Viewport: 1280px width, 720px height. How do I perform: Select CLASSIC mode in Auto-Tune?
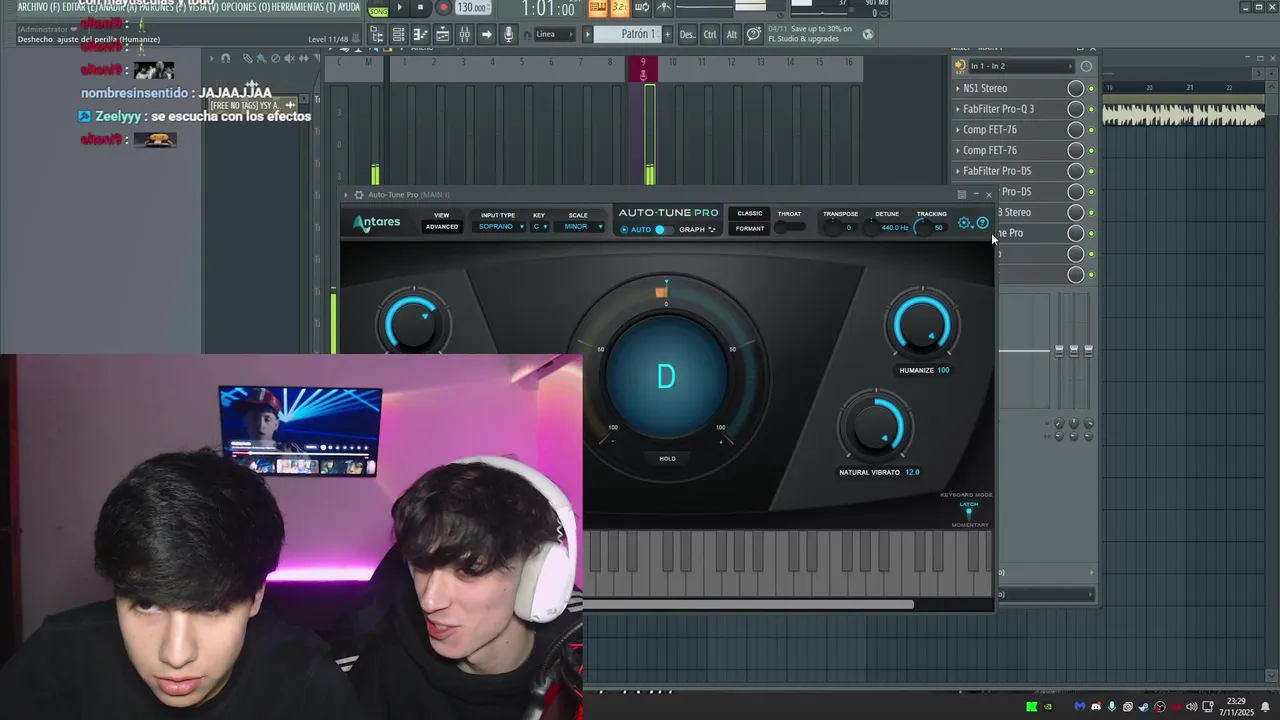coord(750,213)
